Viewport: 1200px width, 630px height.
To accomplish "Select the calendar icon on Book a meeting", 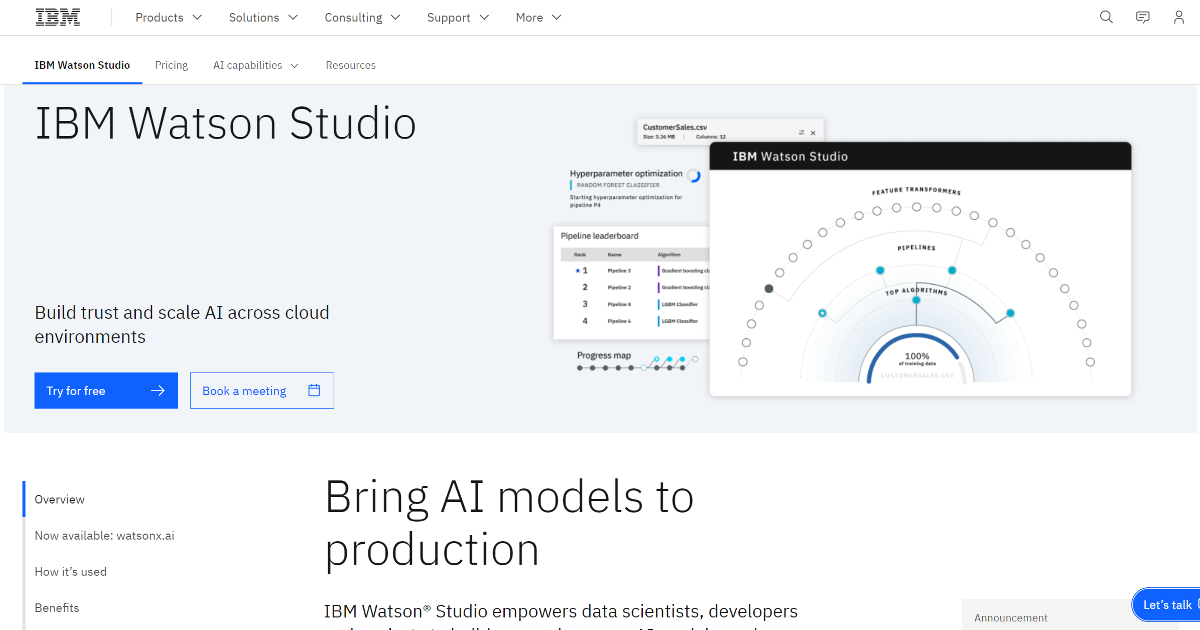I will click(x=316, y=390).
